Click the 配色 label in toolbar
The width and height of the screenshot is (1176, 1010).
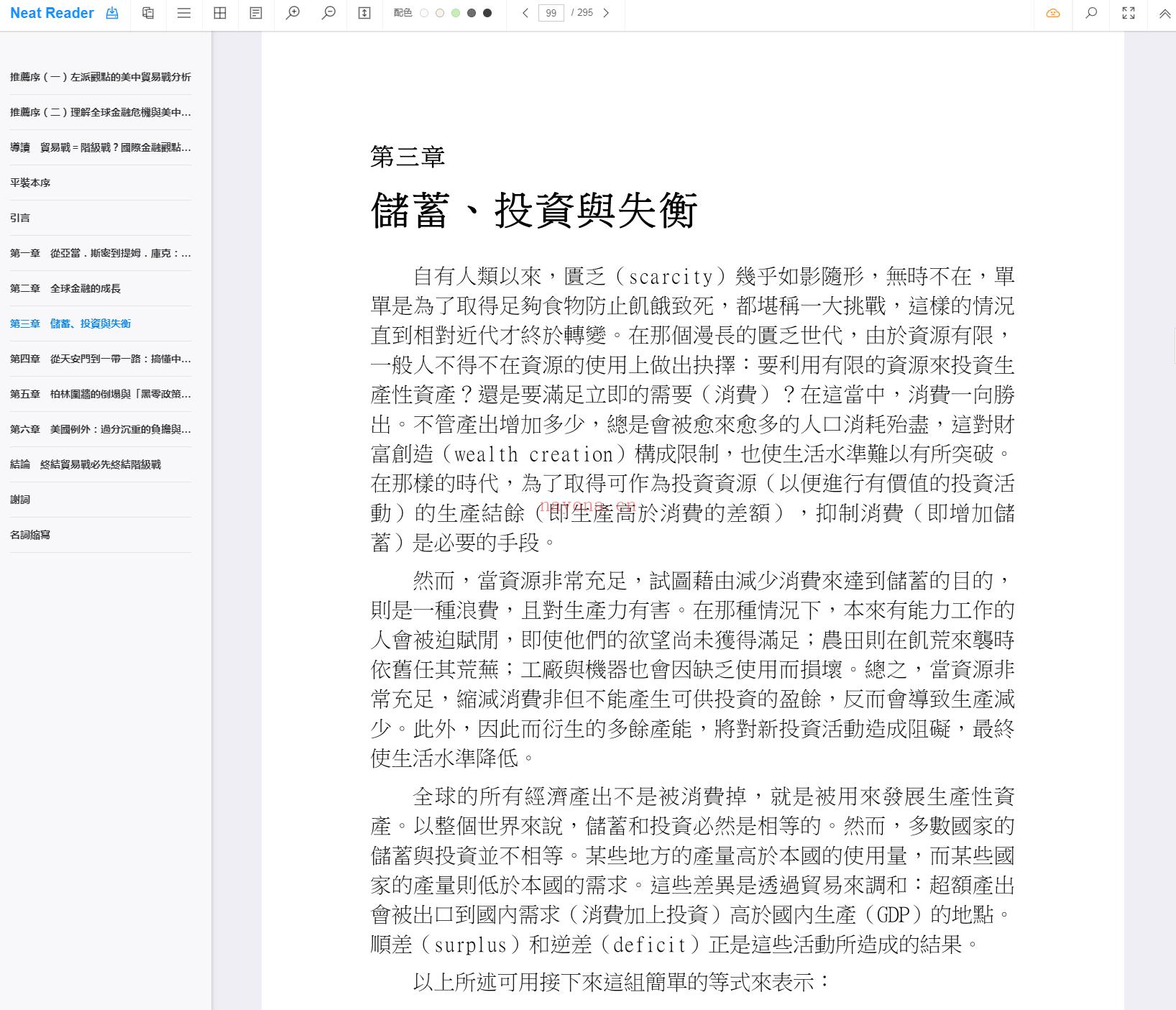(403, 13)
